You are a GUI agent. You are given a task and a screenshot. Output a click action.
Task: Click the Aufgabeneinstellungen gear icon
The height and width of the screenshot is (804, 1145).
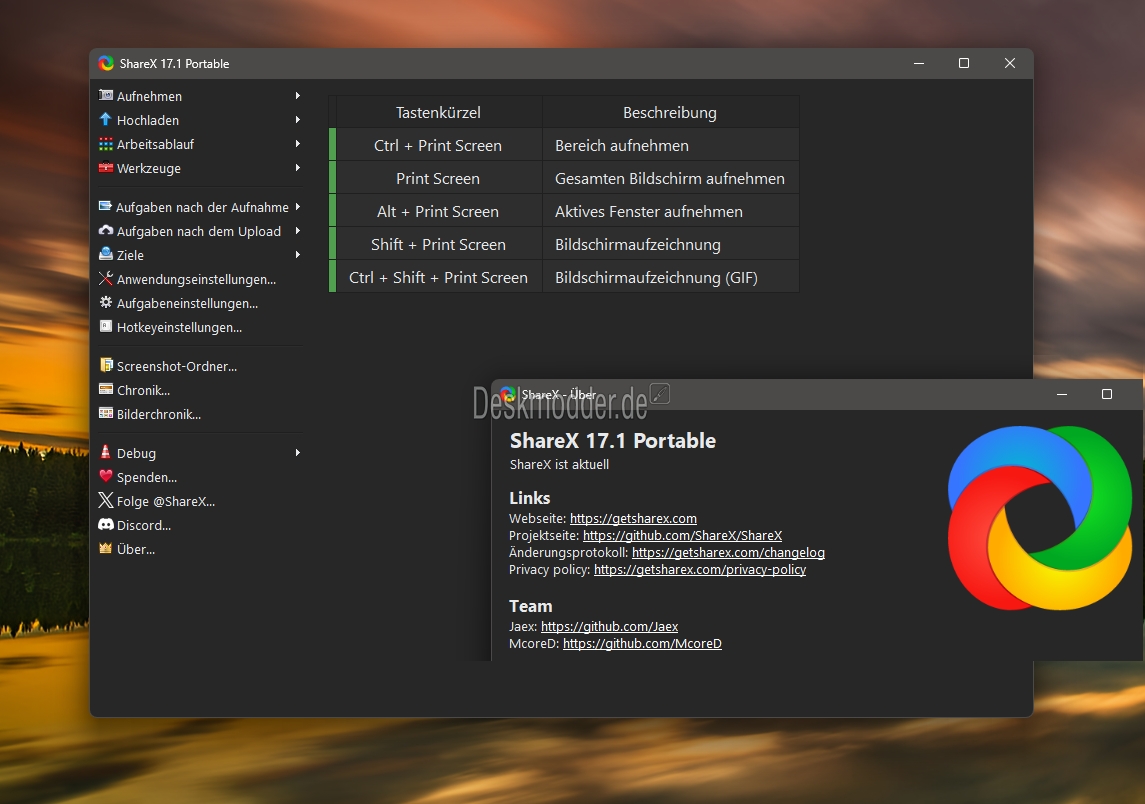(106, 303)
